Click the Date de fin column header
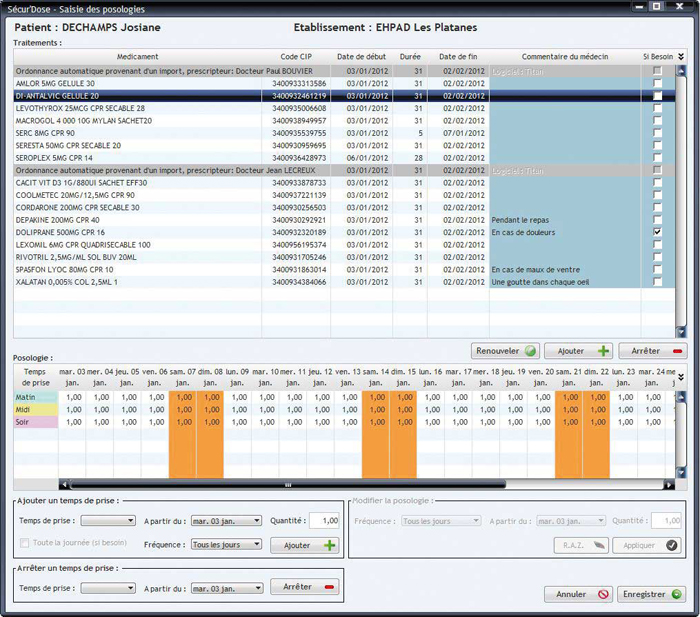This screenshot has height=617, width=700. [x=458, y=57]
